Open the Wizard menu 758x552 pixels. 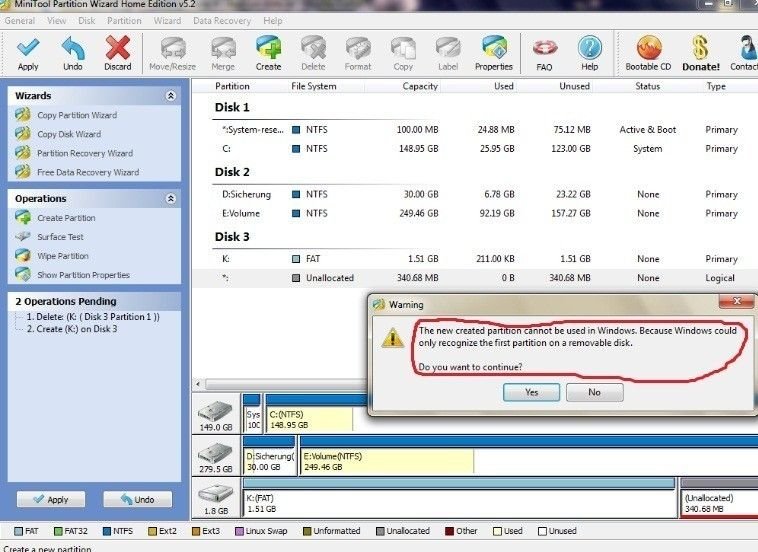(167, 21)
